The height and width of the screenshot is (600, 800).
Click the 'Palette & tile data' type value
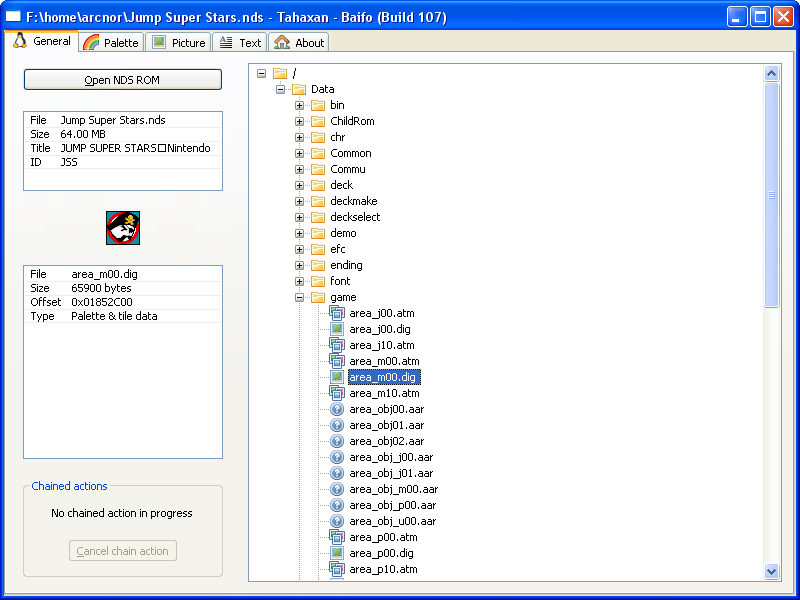coord(114,316)
